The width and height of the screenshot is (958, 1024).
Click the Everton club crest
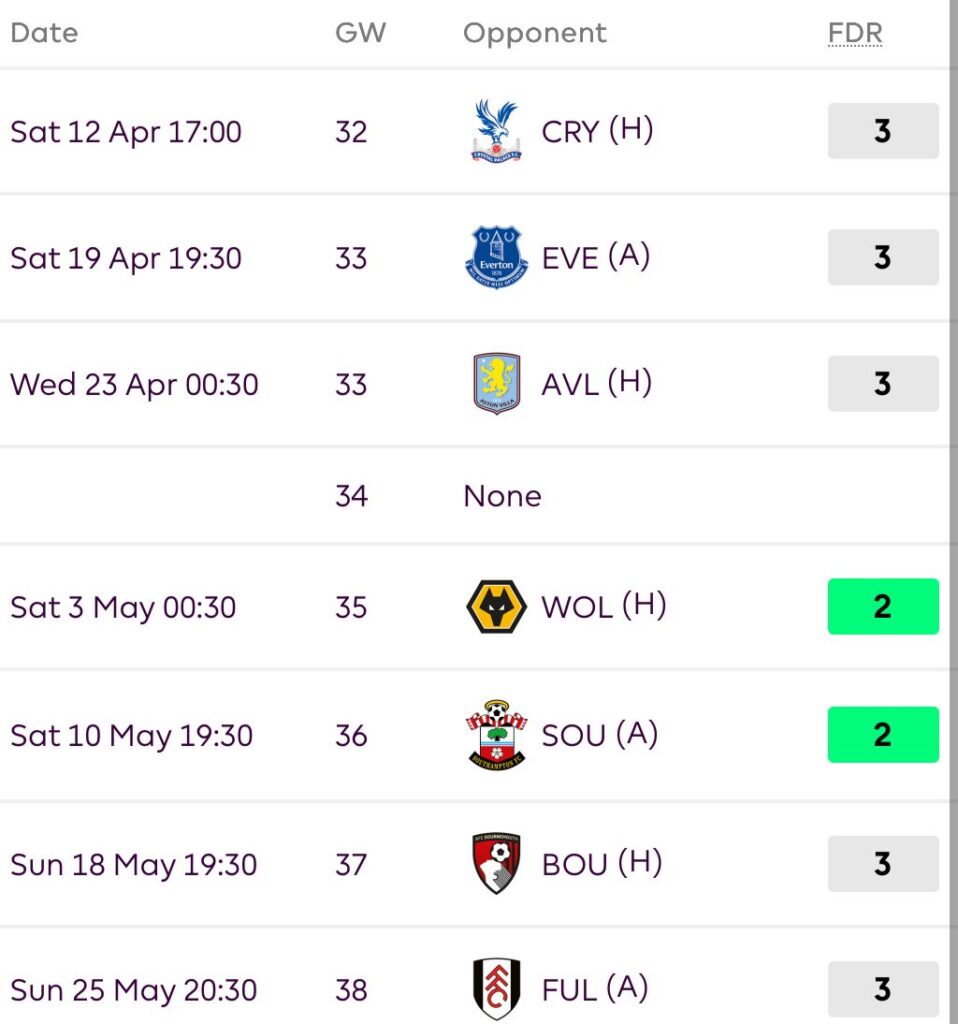coord(496,258)
